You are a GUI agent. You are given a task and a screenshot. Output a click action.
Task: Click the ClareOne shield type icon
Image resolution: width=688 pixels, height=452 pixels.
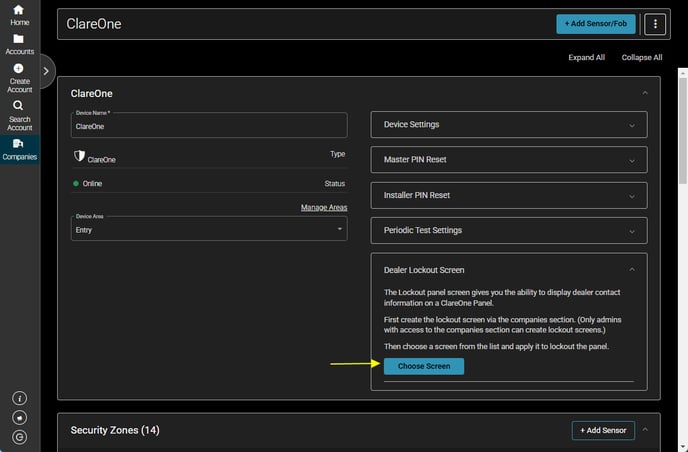coord(79,155)
